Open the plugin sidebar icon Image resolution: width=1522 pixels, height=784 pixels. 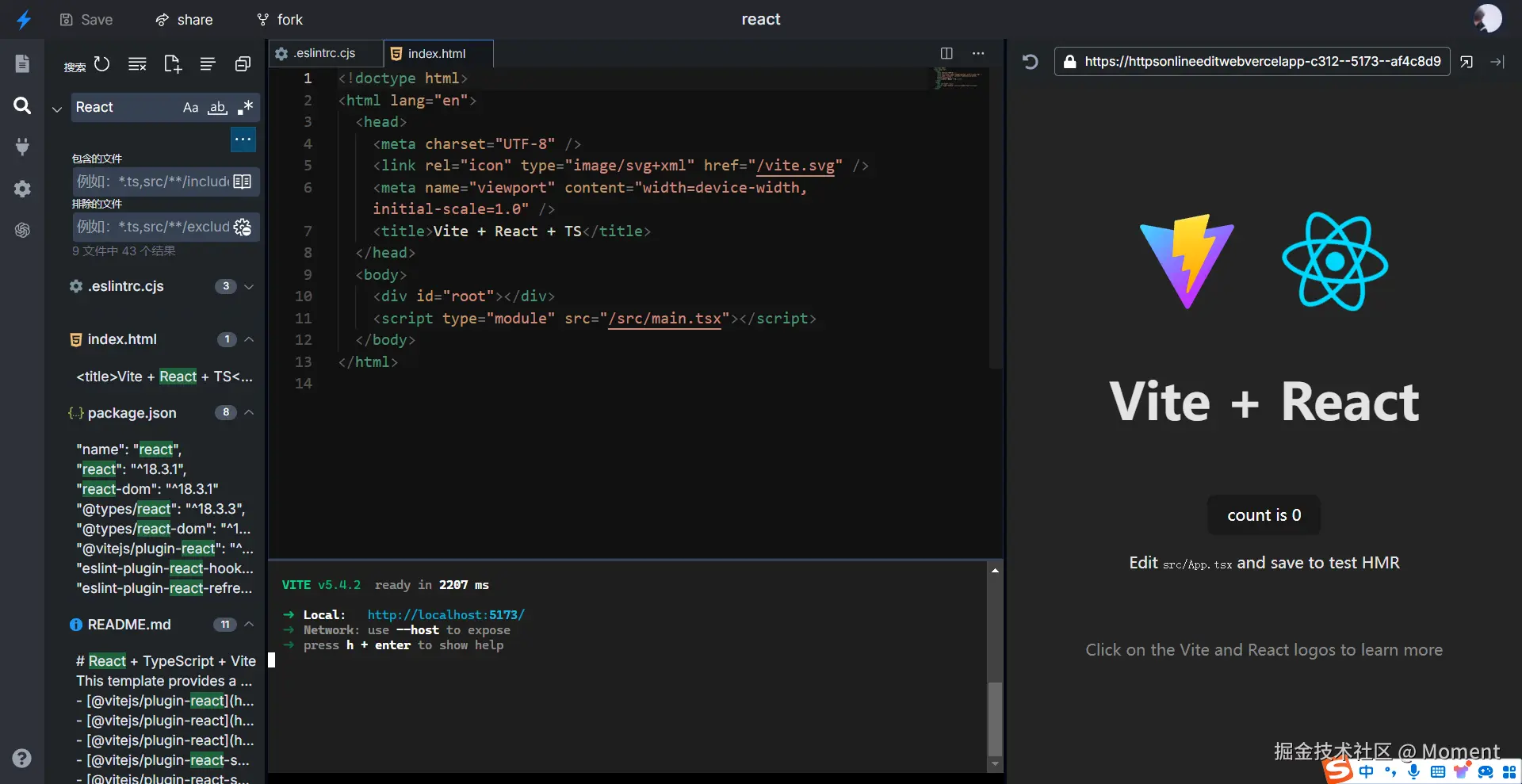[22, 147]
